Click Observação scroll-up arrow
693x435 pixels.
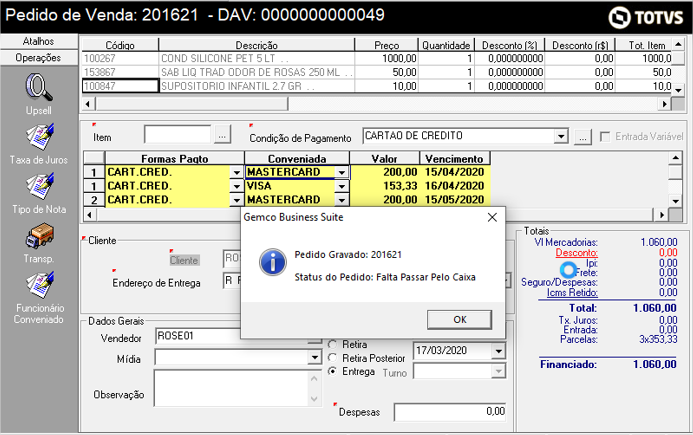click(314, 378)
